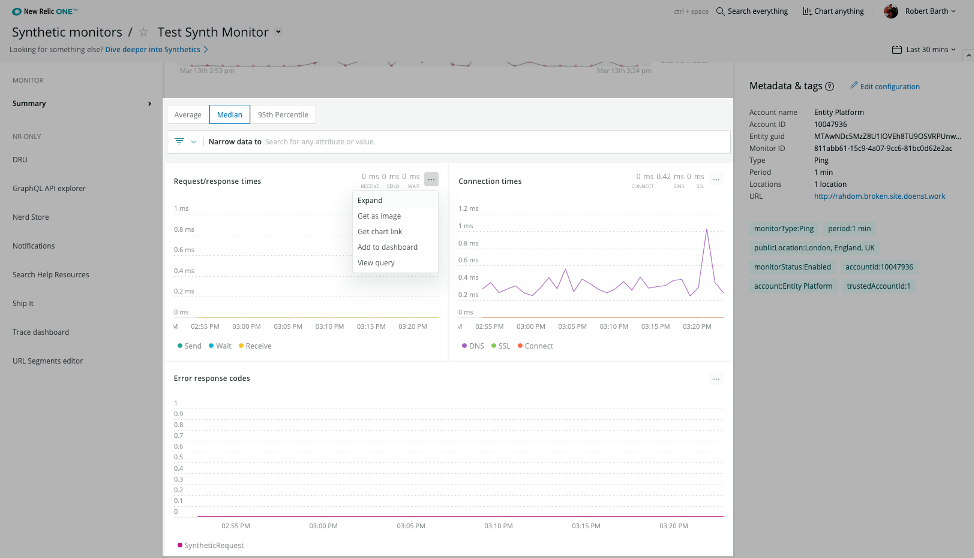Choose Expand from the chart menu
Screen dimensions: 974x558
pyautogui.click(x=395, y=201)
